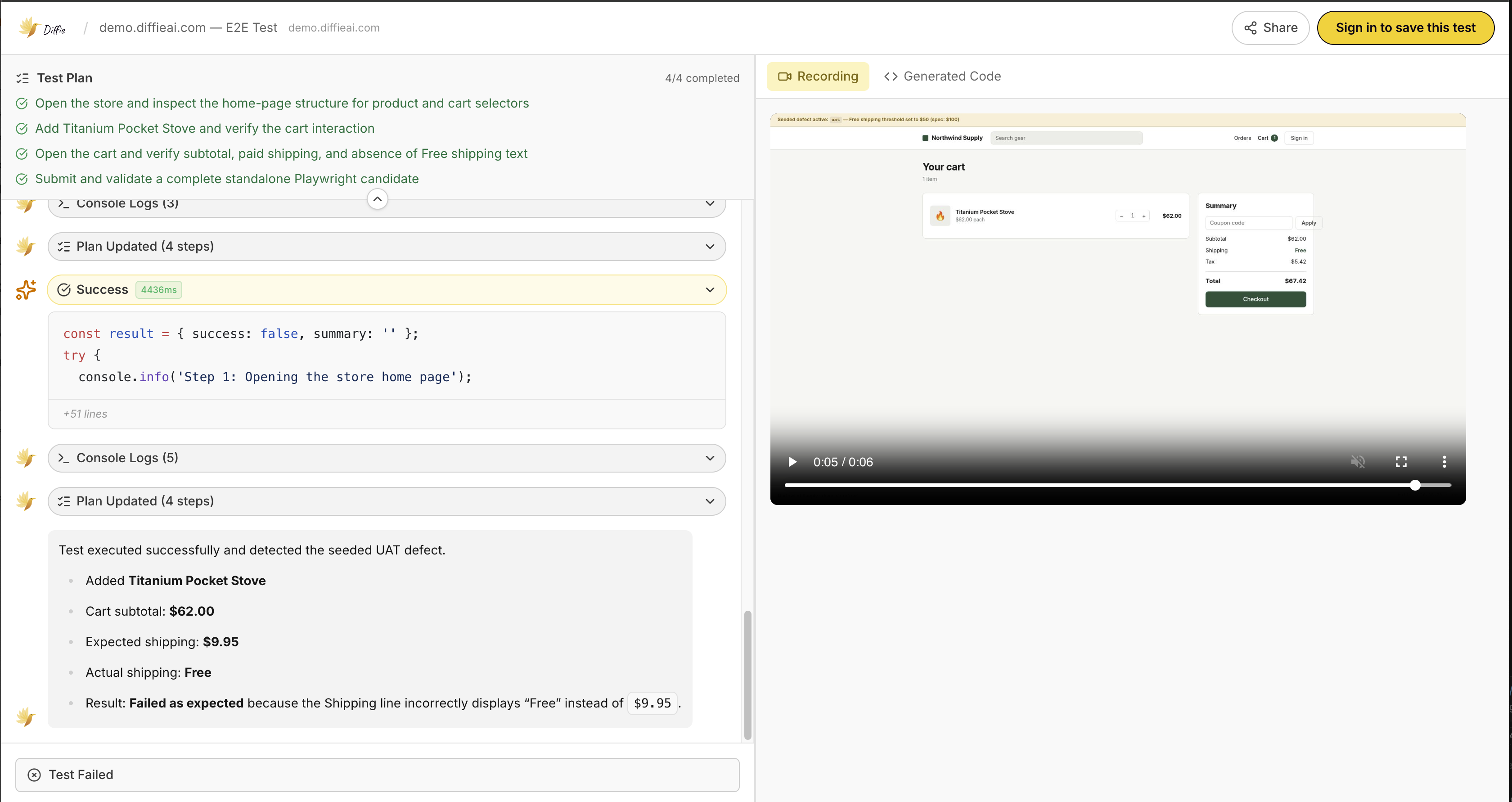Click the bird icon next to the Plan Updated row below Console Logs (5)

26,501
